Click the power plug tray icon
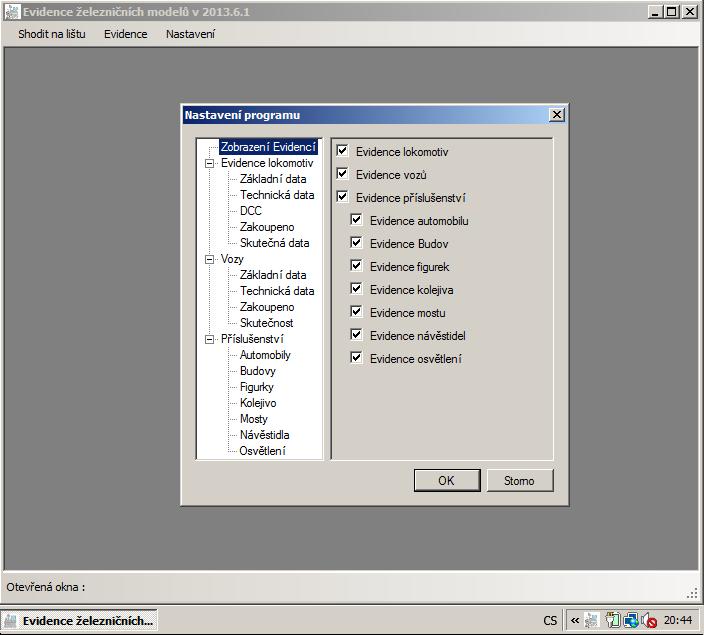The height and width of the screenshot is (635, 704). (x=613, y=621)
